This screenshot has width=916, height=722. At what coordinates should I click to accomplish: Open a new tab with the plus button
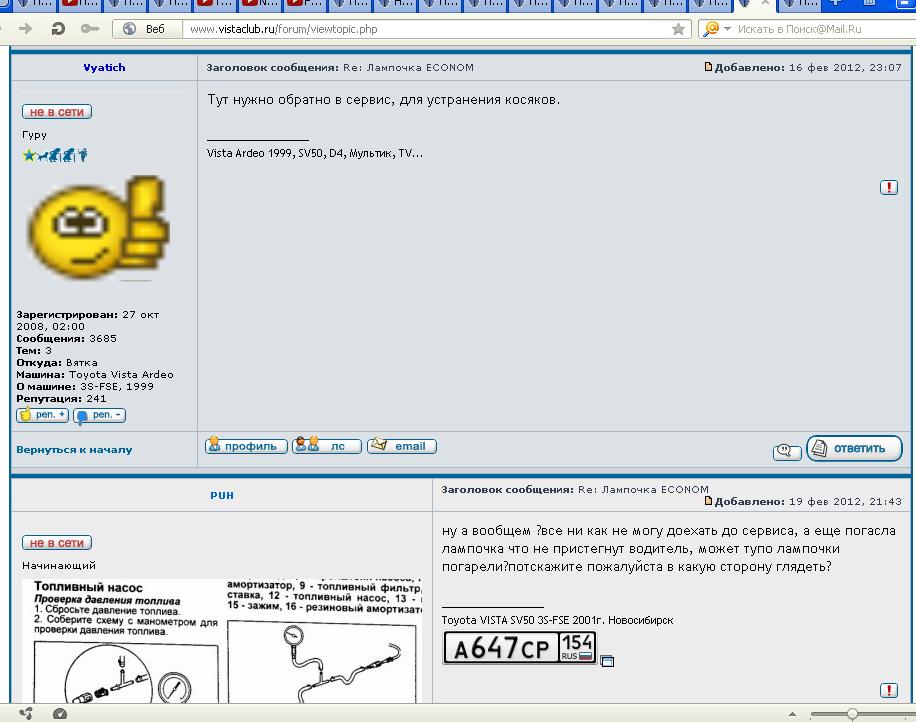click(x=836, y=4)
